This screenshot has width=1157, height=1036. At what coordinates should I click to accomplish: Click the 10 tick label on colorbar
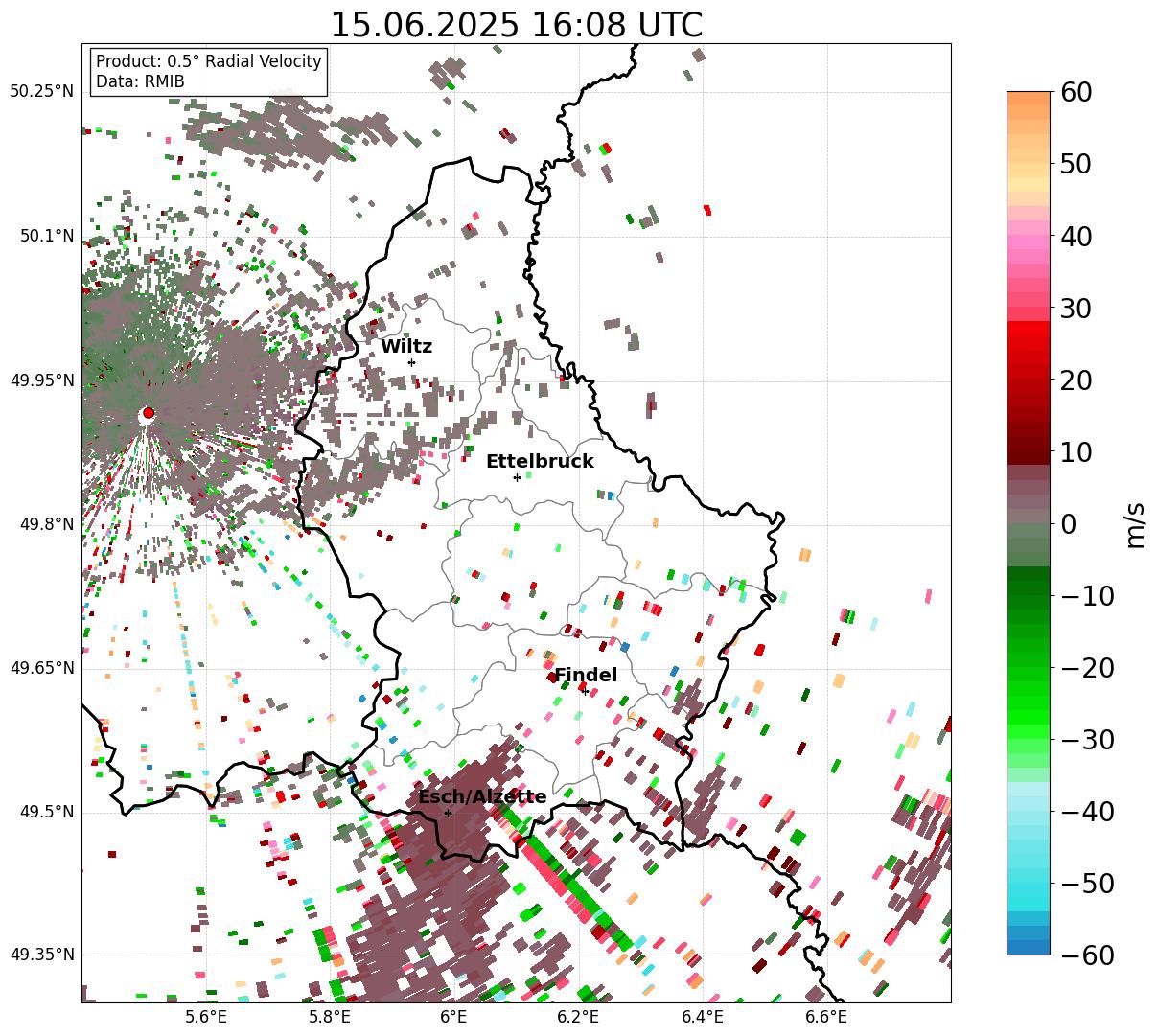tap(1077, 451)
